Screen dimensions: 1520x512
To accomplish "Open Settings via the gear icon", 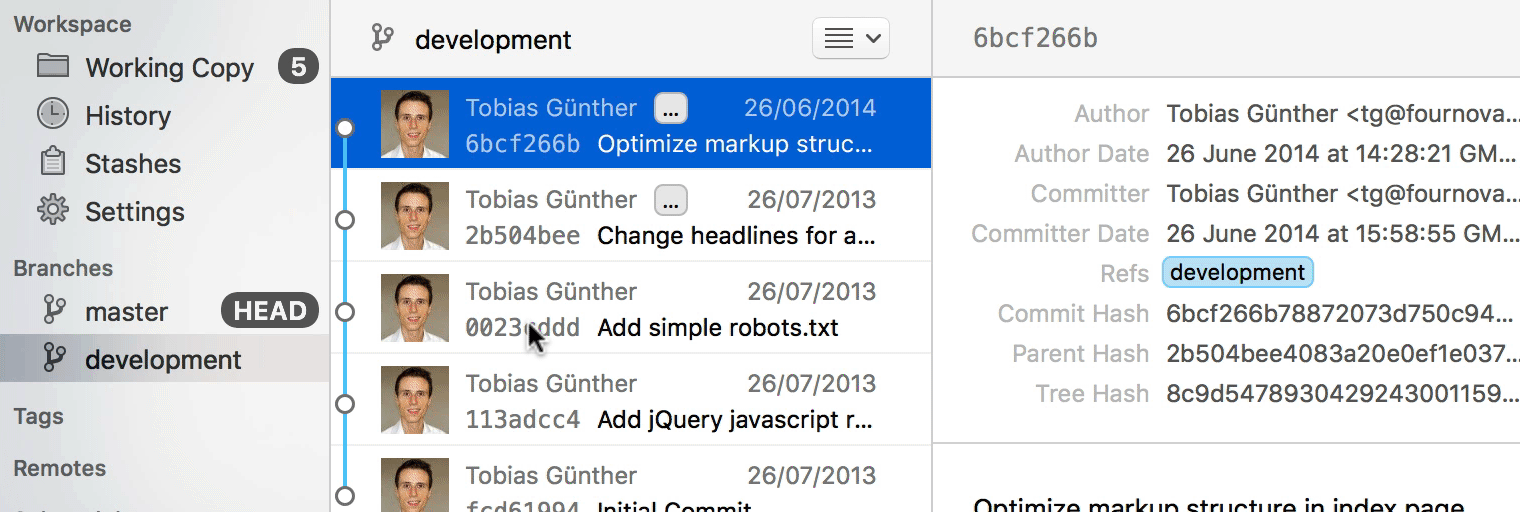I will [x=53, y=211].
